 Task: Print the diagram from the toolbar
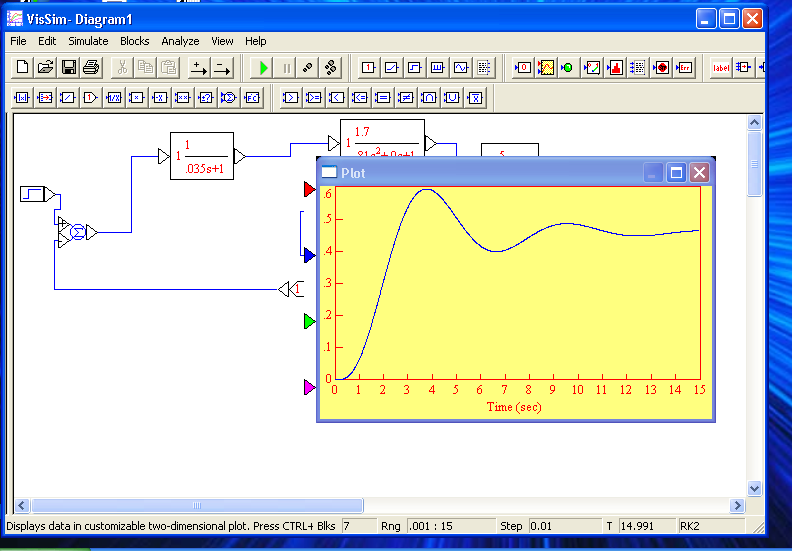click(x=91, y=68)
